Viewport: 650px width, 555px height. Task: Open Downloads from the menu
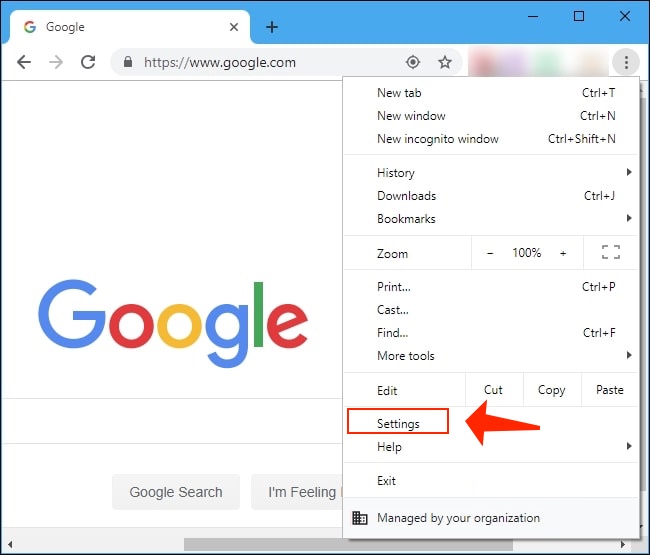point(491,196)
